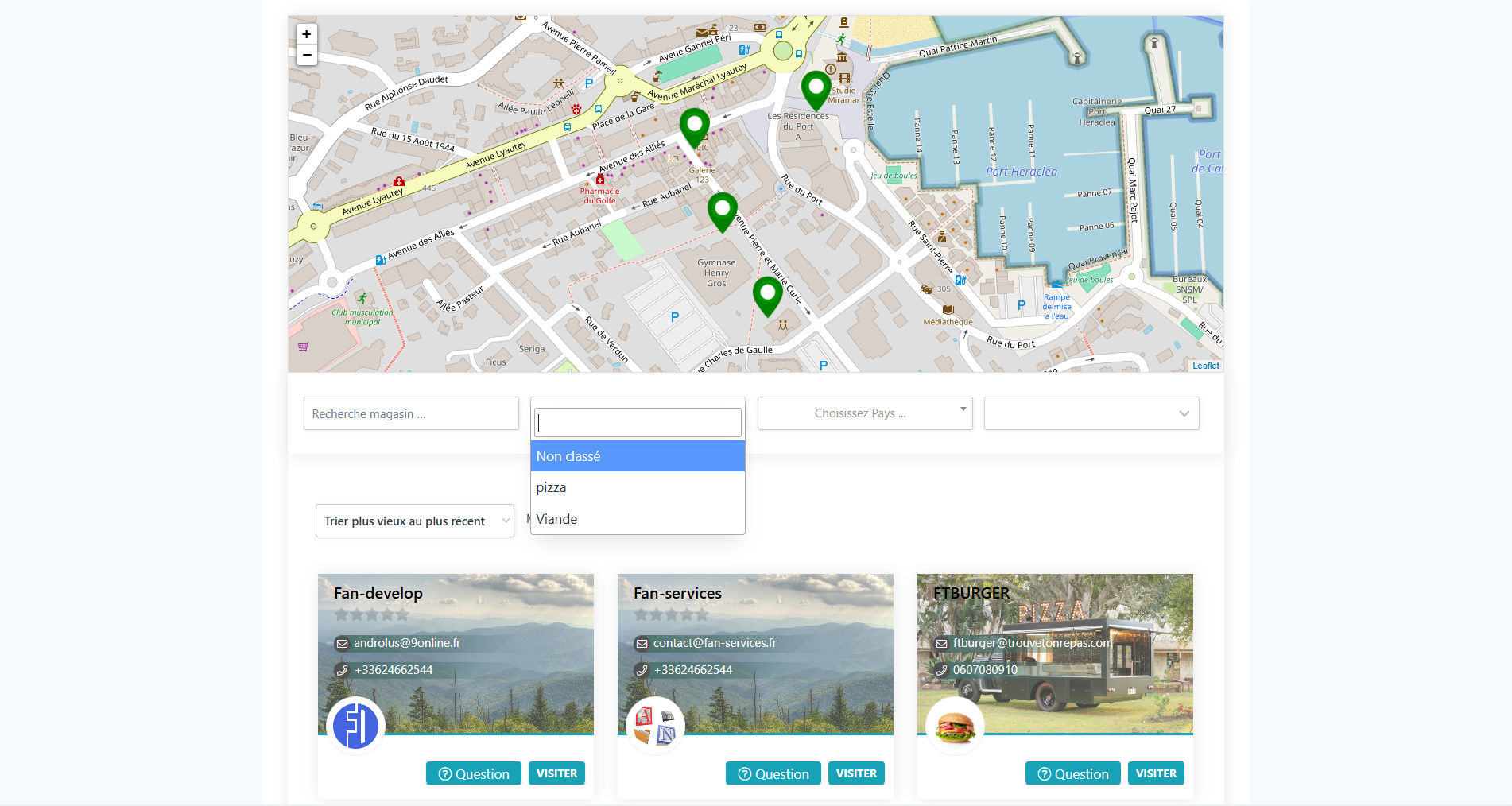Screen dimensions: 1512x806
Task: Click VISITER on the FTBURGER card
Action: (x=1156, y=773)
